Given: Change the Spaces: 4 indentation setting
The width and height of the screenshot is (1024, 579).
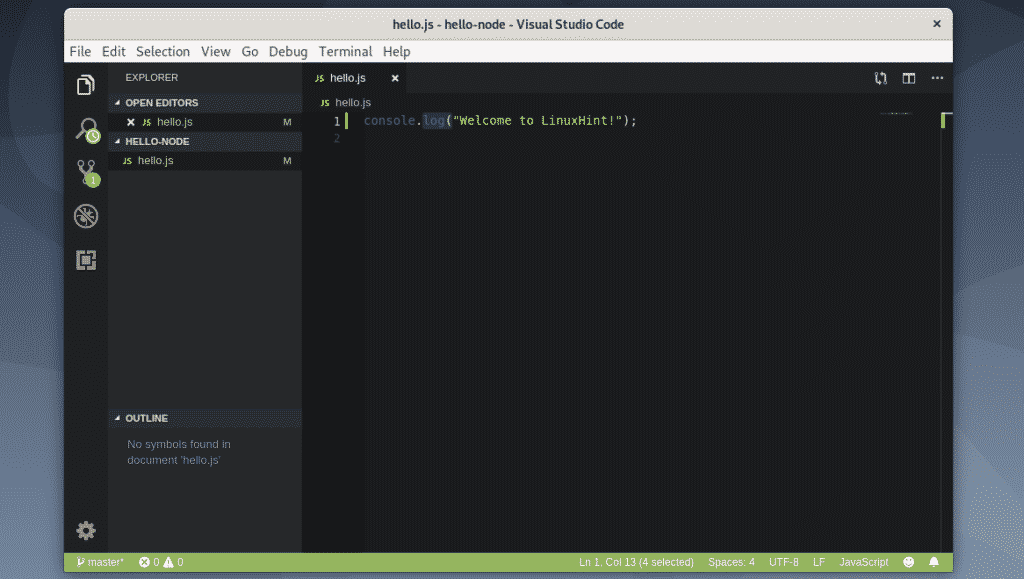Looking at the screenshot, I should click(731, 562).
